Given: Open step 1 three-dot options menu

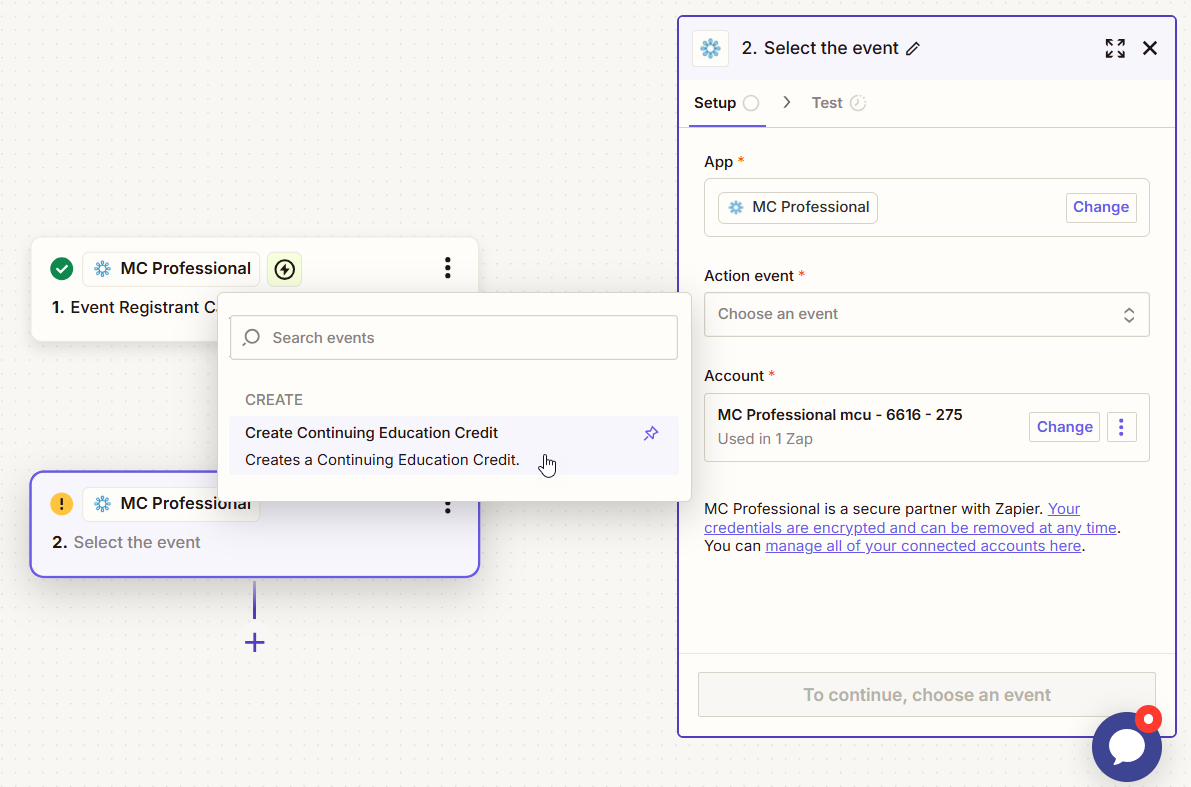Looking at the screenshot, I should point(447,268).
